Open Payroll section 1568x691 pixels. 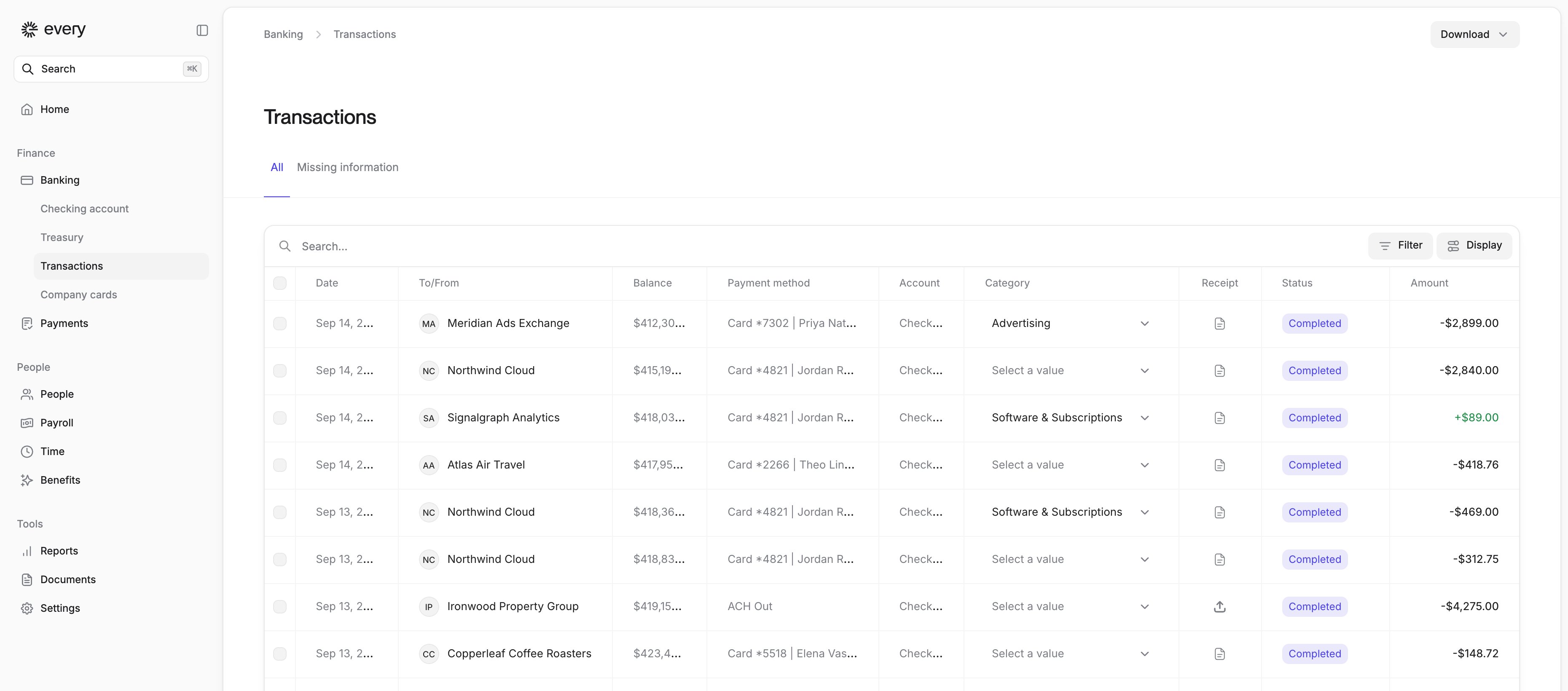(x=111, y=423)
